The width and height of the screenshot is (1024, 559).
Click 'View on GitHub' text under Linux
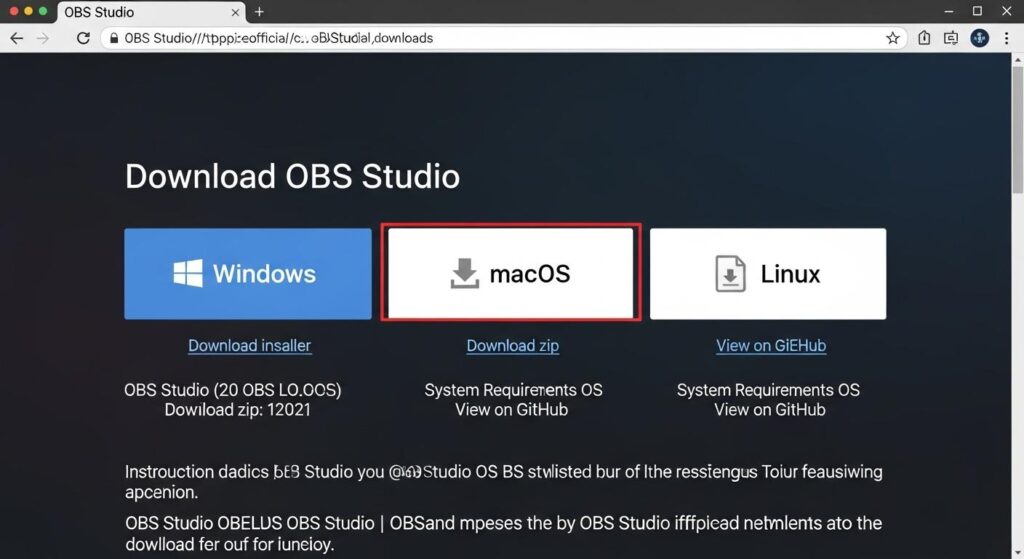pos(770,410)
